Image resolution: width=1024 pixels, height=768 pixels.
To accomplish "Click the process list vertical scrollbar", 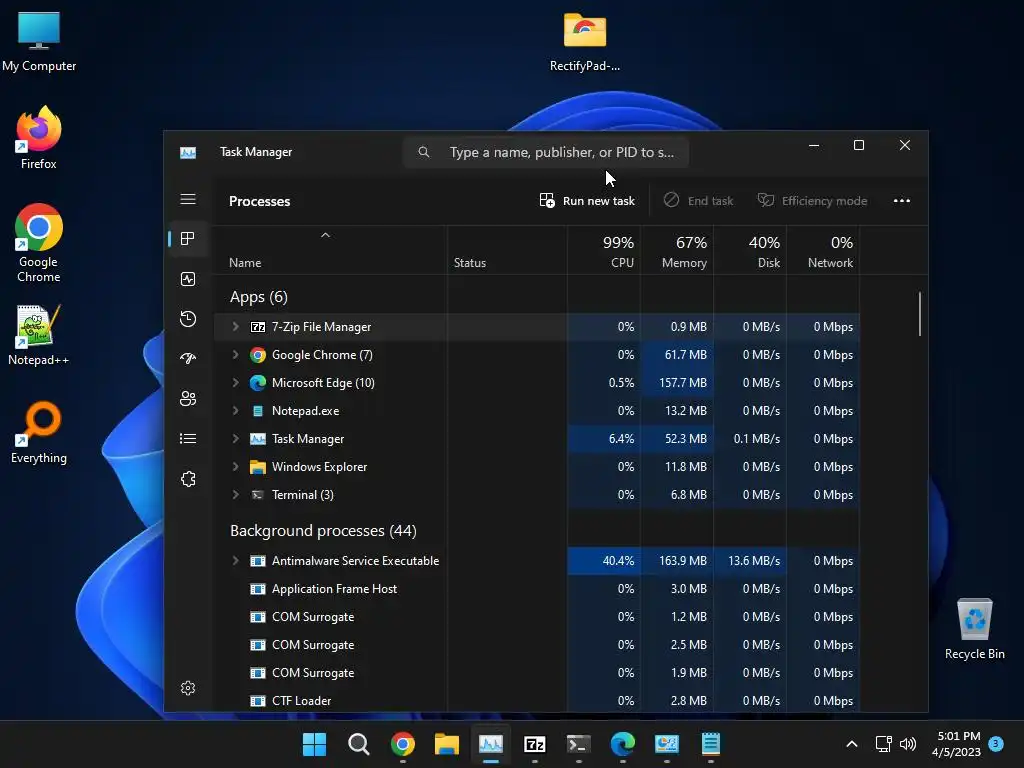I will (x=920, y=314).
